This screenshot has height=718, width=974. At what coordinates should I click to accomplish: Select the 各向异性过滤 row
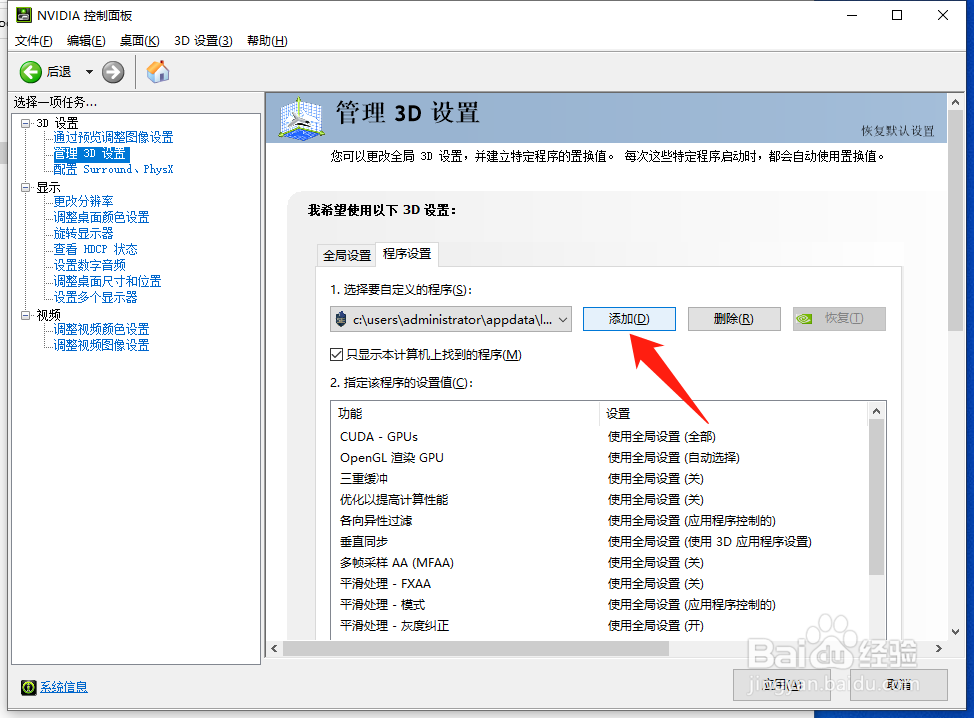click(x=599, y=520)
